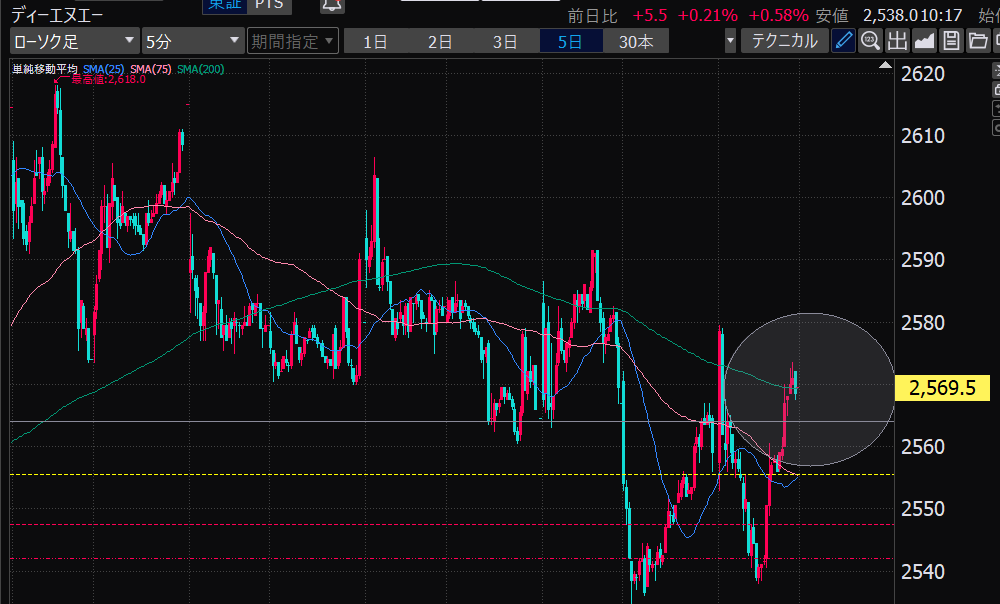
Task: Click the magnifier 123 value-lookup icon
Action: click(x=870, y=41)
